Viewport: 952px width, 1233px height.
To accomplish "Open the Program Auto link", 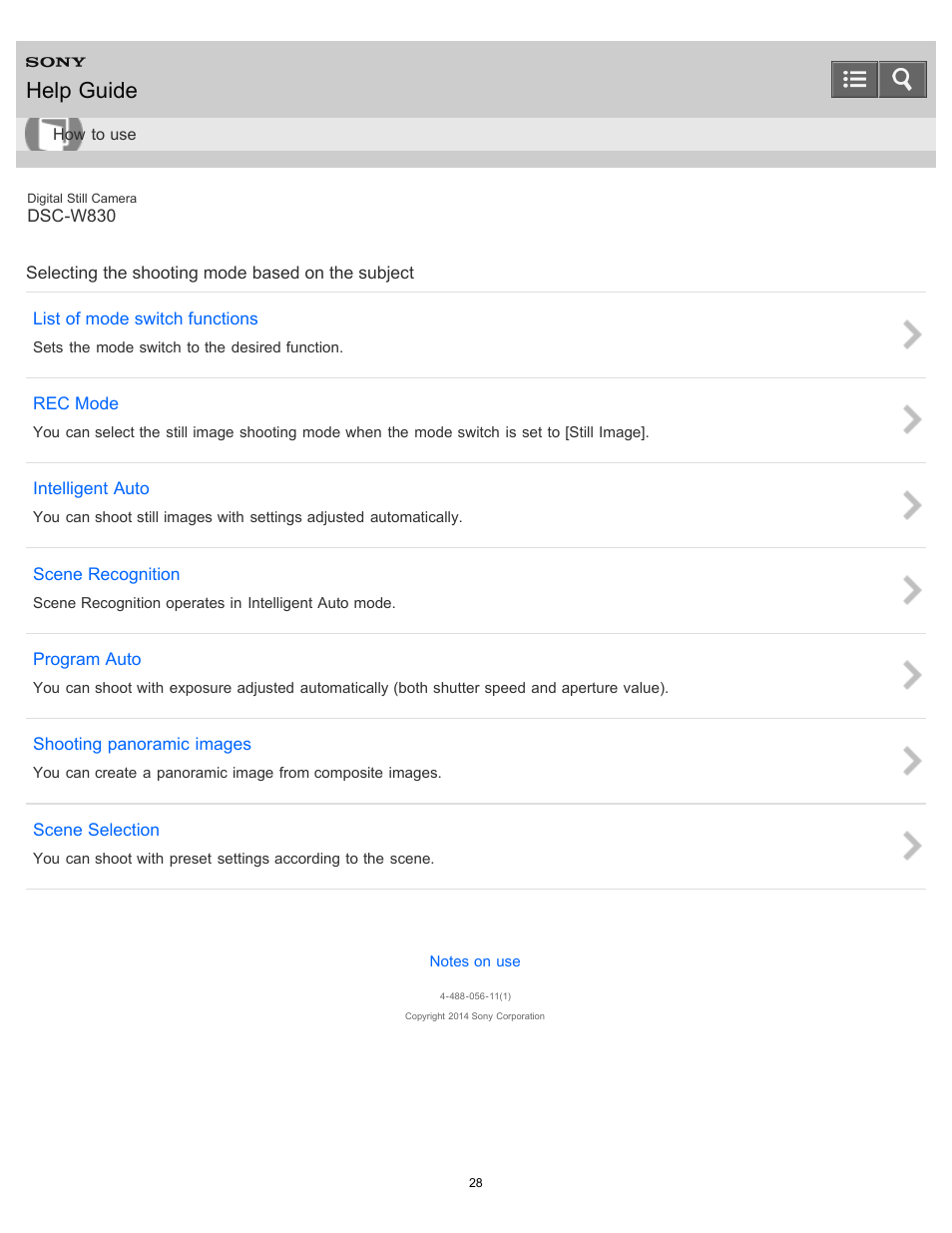I will tap(87, 659).
